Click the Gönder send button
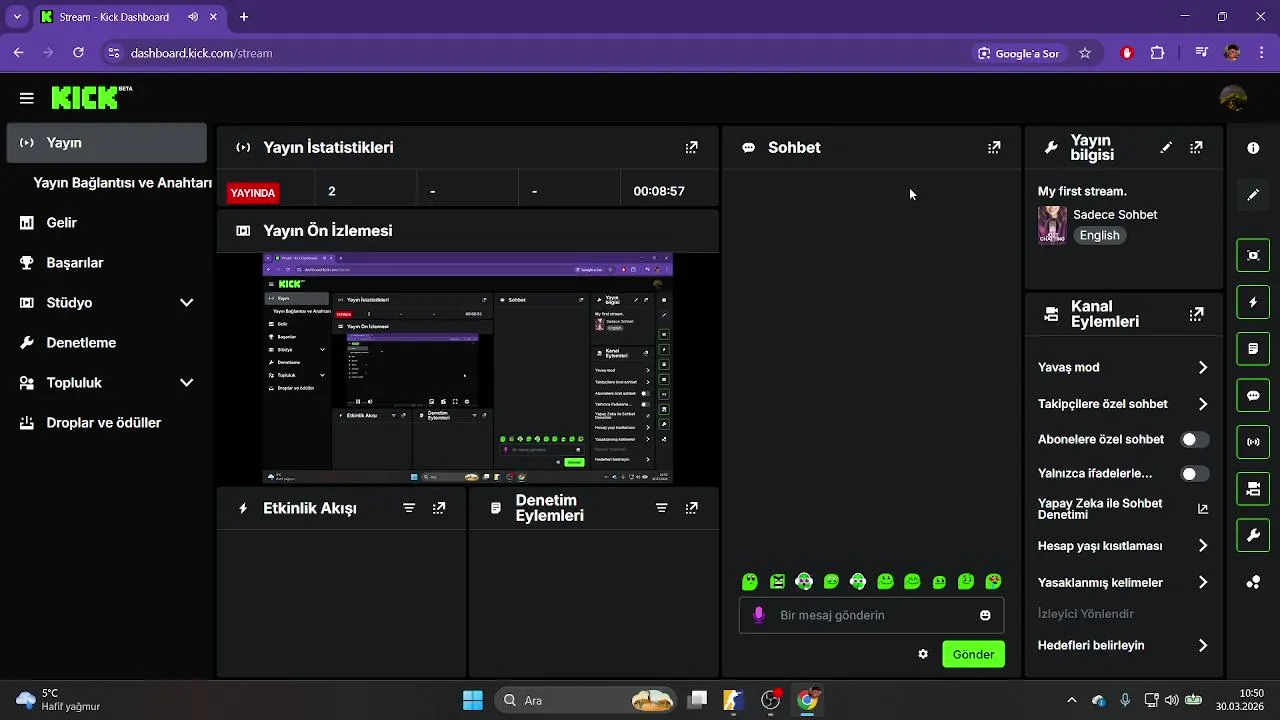Image resolution: width=1280 pixels, height=720 pixels. pyautogui.click(x=973, y=654)
